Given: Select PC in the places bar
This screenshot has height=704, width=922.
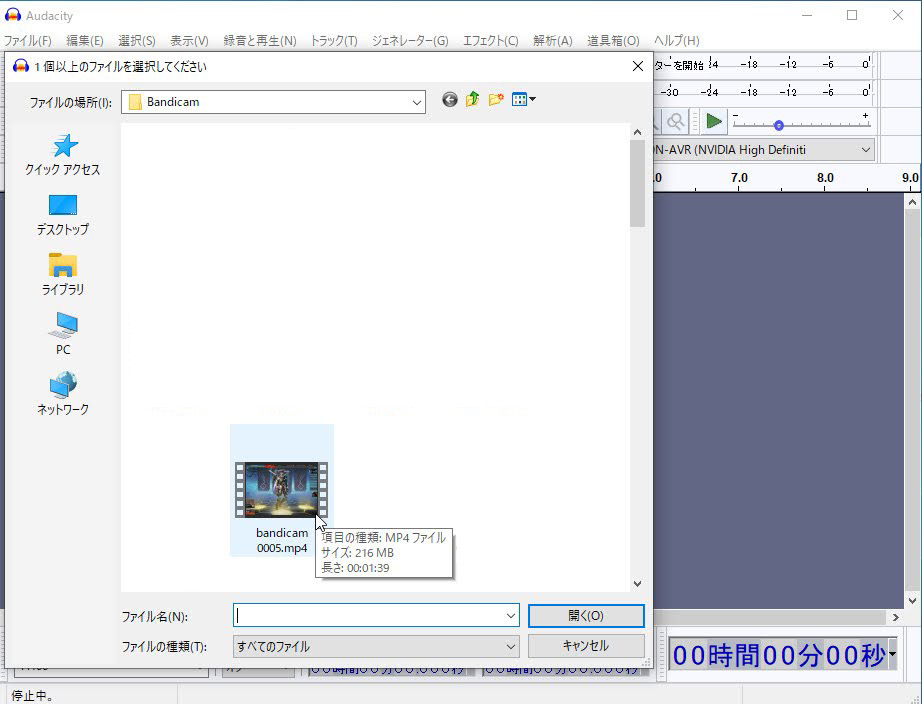Looking at the screenshot, I should click(x=63, y=334).
